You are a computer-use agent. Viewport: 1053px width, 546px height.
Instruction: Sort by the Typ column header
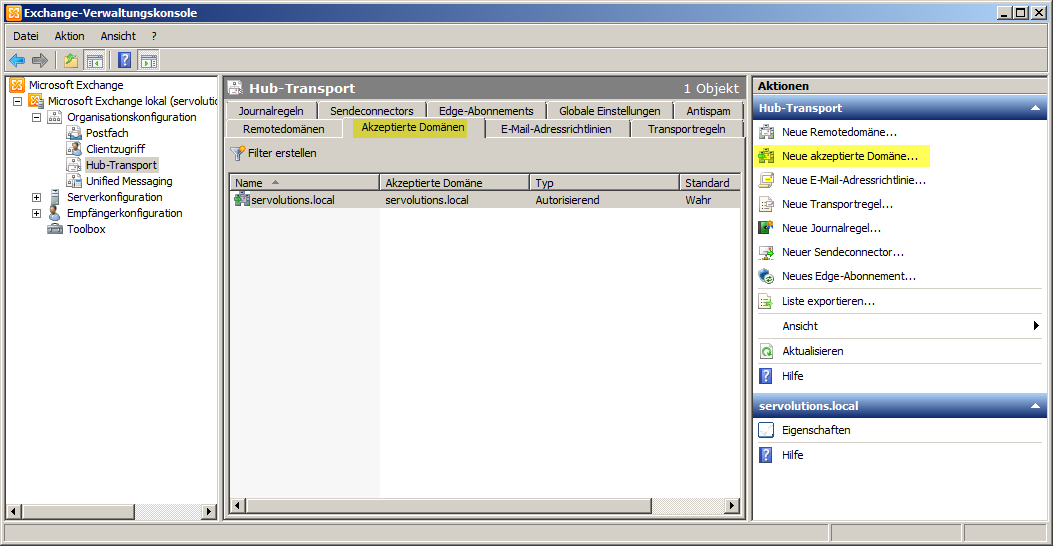click(x=605, y=183)
